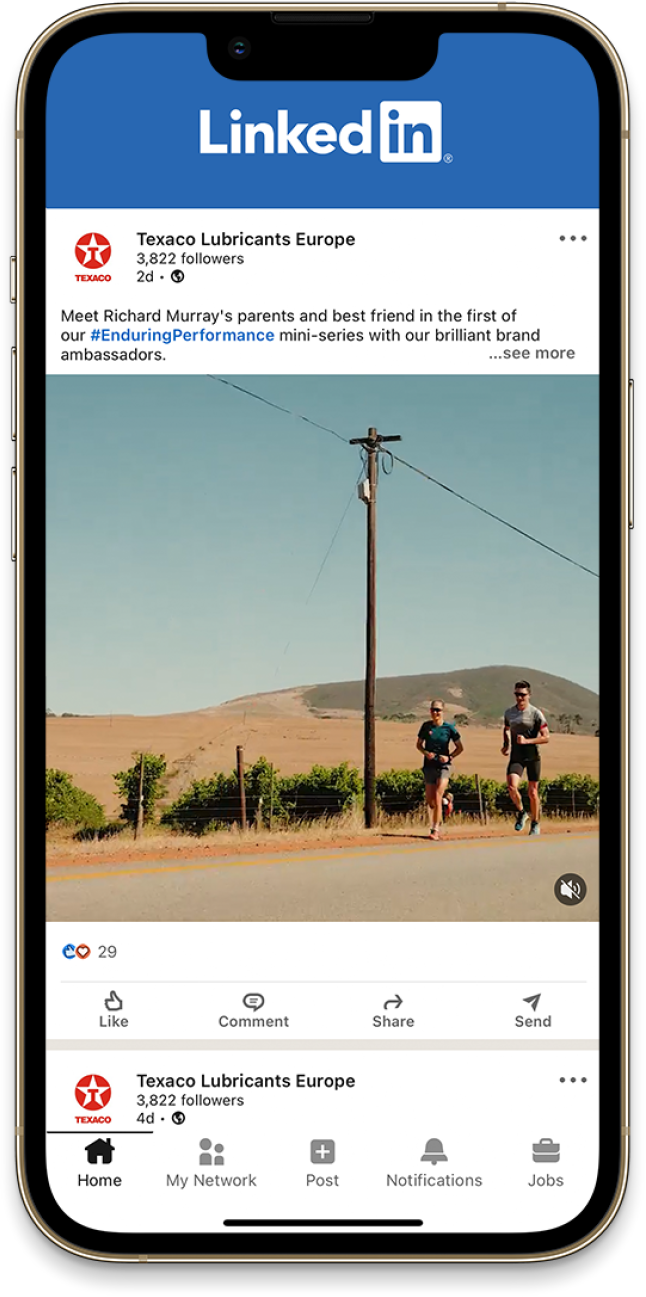Create a new Post using plus icon
Viewport: 646px width, 1297px height.
(x=322, y=1163)
